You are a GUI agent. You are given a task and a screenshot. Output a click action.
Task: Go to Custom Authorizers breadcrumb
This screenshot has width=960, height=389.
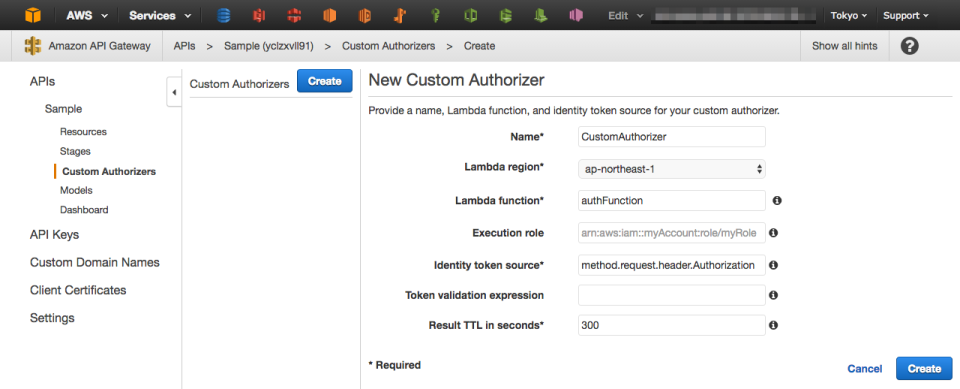tap(388, 46)
